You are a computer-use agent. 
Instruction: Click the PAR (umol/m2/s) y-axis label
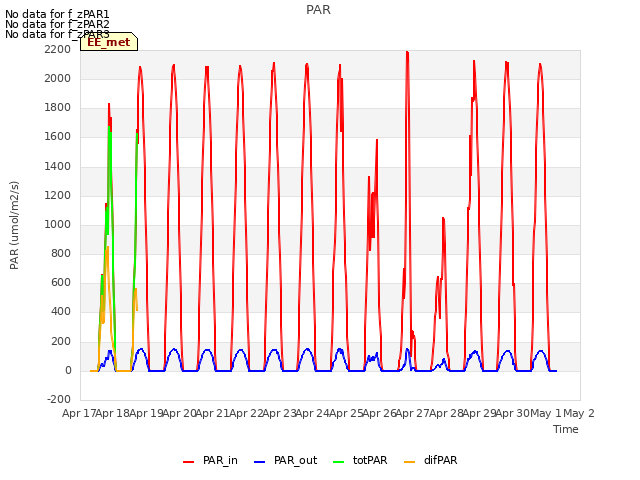14,225
